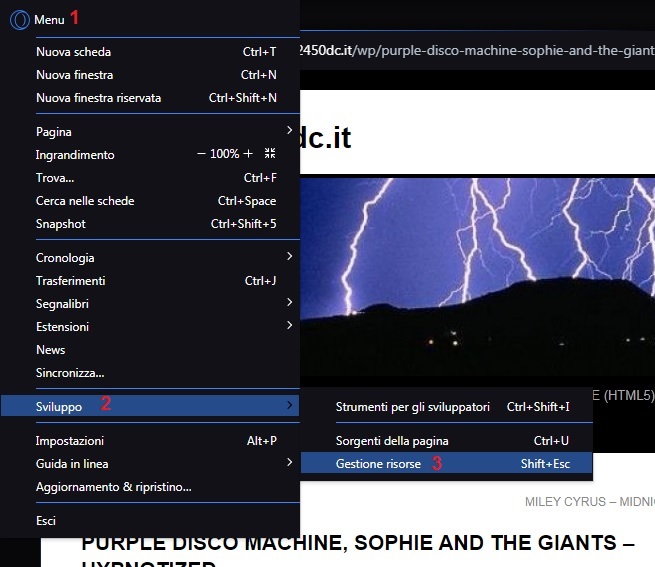Expand the Cronologia submenu
The image size is (655, 567).
point(150,257)
